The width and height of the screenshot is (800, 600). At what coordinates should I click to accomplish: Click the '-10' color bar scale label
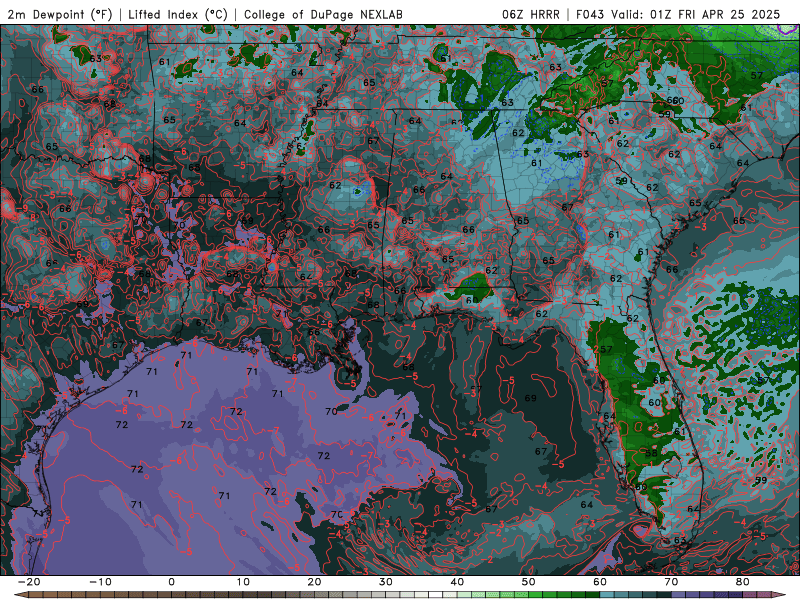pos(100,582)
